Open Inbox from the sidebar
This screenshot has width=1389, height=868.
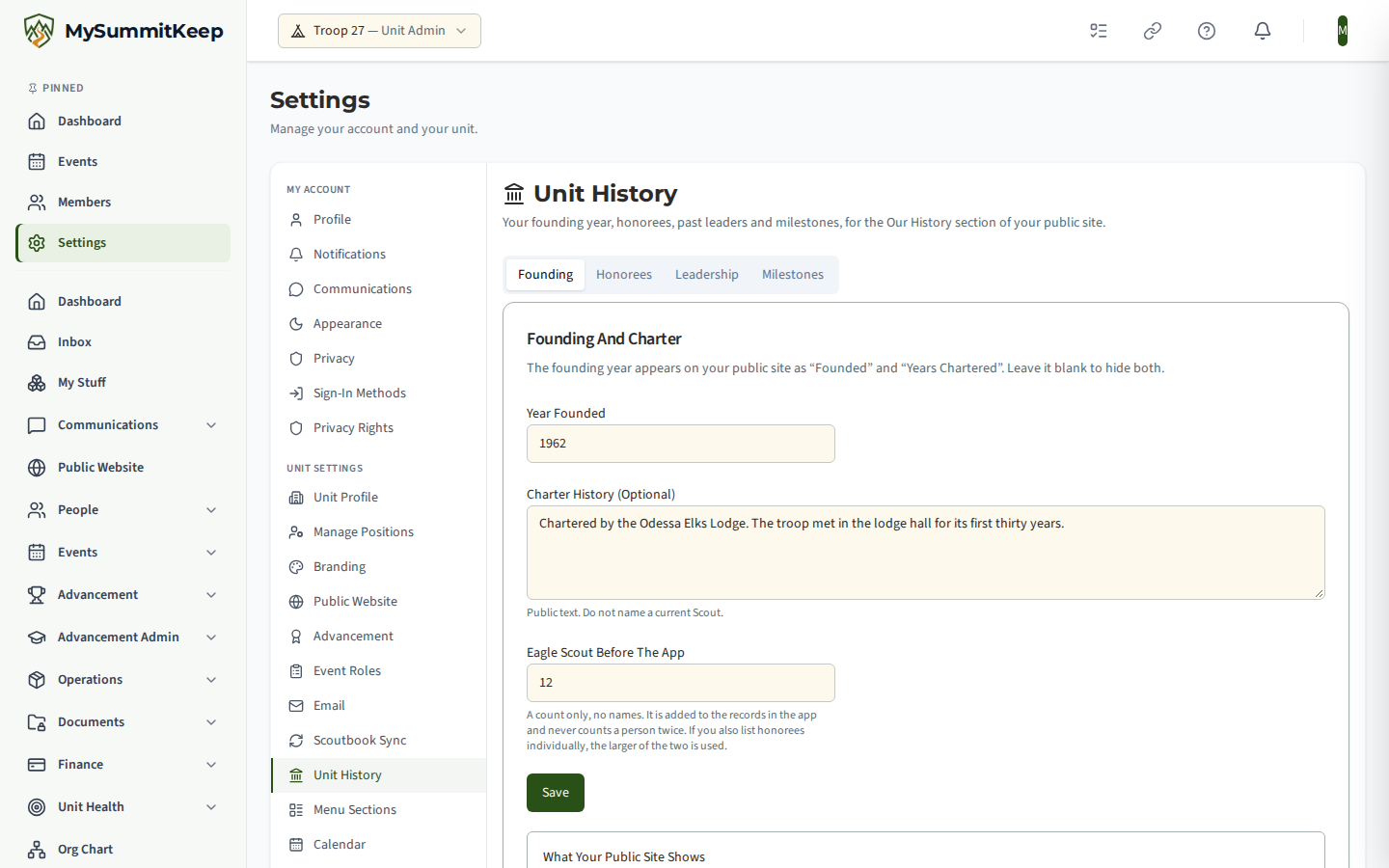tap(123, 342)
